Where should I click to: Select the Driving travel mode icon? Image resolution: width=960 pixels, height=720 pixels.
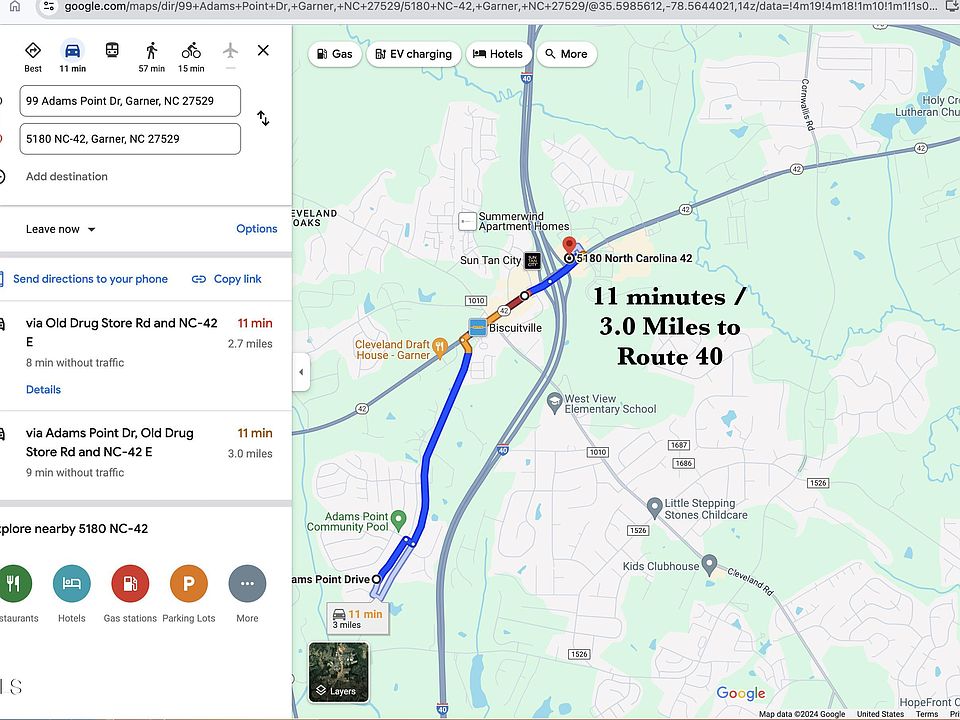coord(71,51)
